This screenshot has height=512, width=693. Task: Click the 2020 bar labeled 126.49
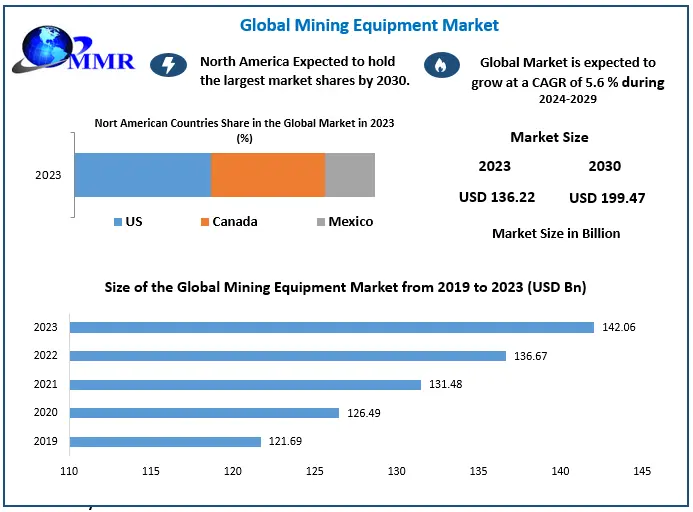204,413
